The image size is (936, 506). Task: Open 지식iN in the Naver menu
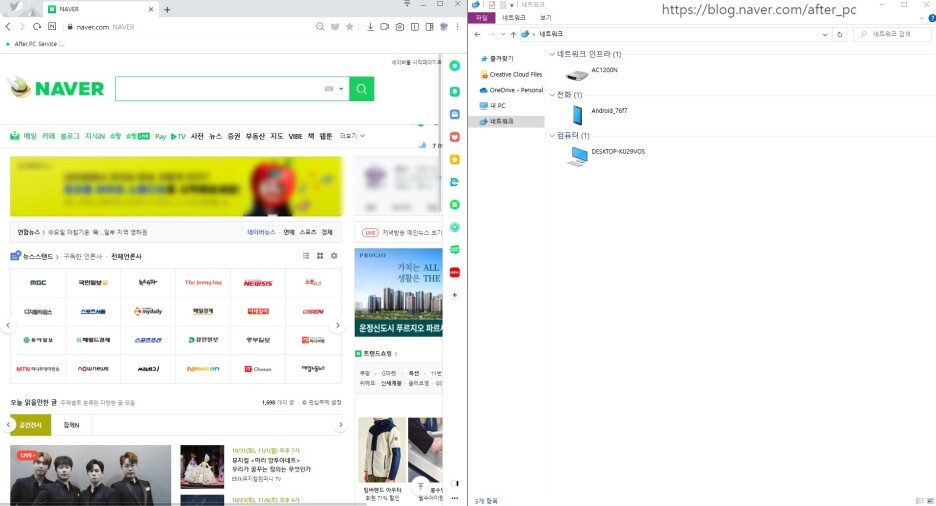[95, 136]
